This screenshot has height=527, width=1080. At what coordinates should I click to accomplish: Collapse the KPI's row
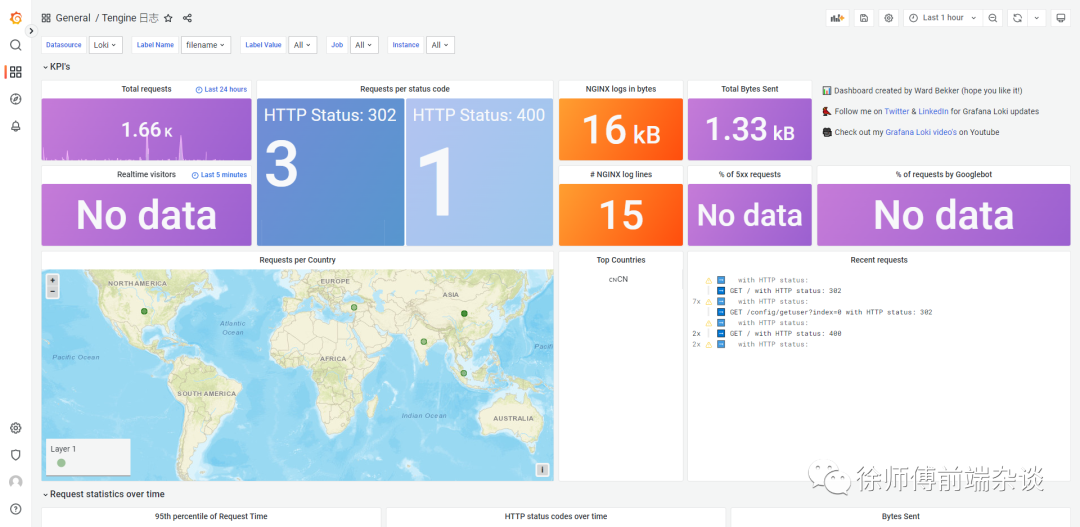click(56, 67)
